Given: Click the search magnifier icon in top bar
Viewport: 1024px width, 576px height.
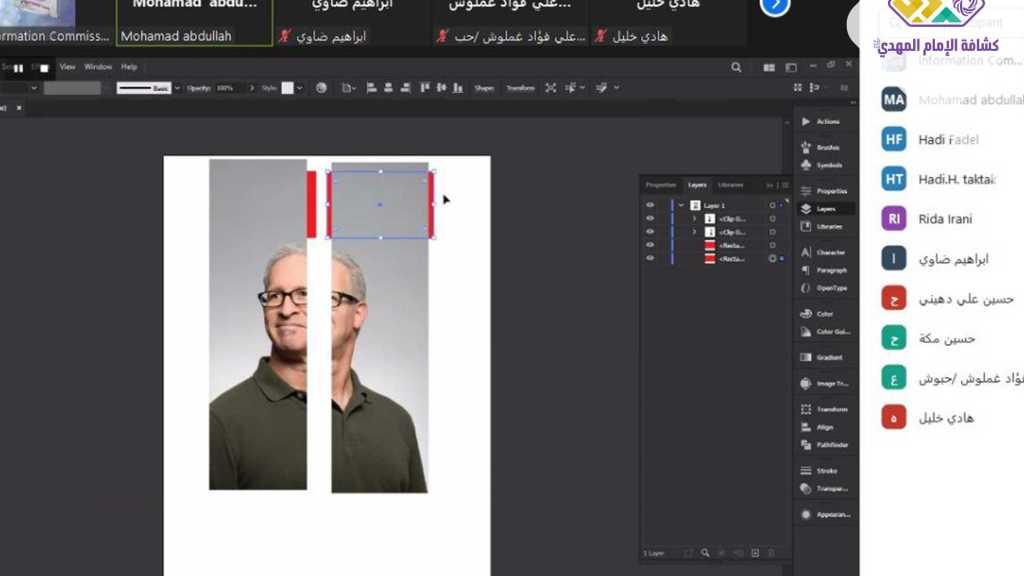Looking at the screenshot, I should (x=737, y=67).
